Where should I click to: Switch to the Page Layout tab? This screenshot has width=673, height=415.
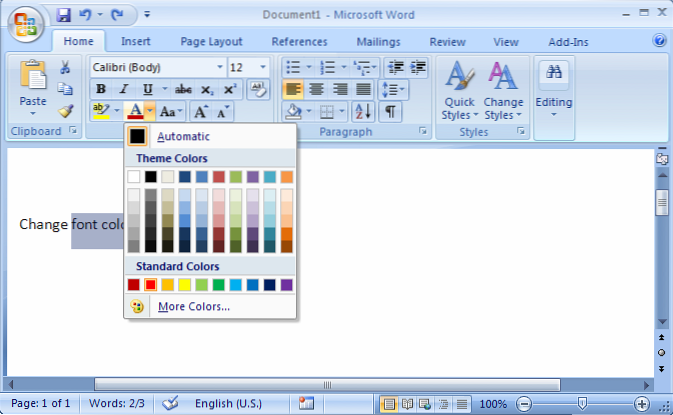pyautogui.click(x=211, y=42)
